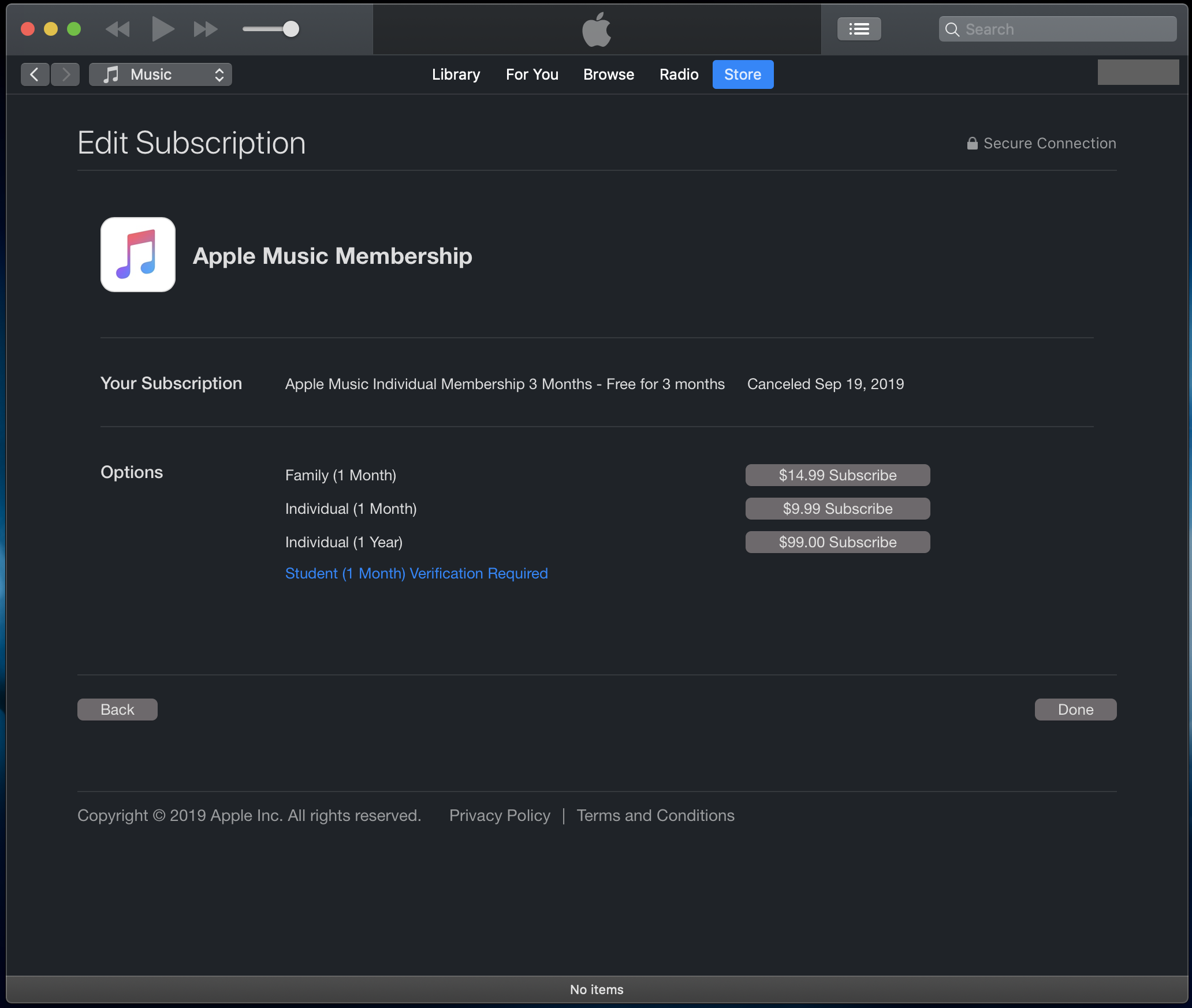1192x1008 pixels.
Task: Switch to the Library tab
Action: pos(456,74)
